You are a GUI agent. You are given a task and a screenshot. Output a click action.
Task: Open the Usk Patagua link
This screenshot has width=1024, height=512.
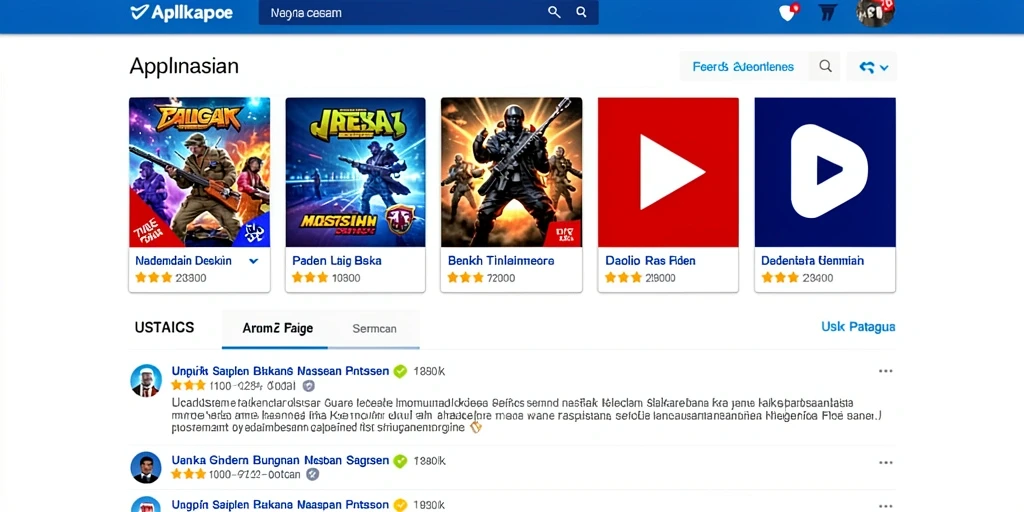pyautogui.click(x=858, y=327)
